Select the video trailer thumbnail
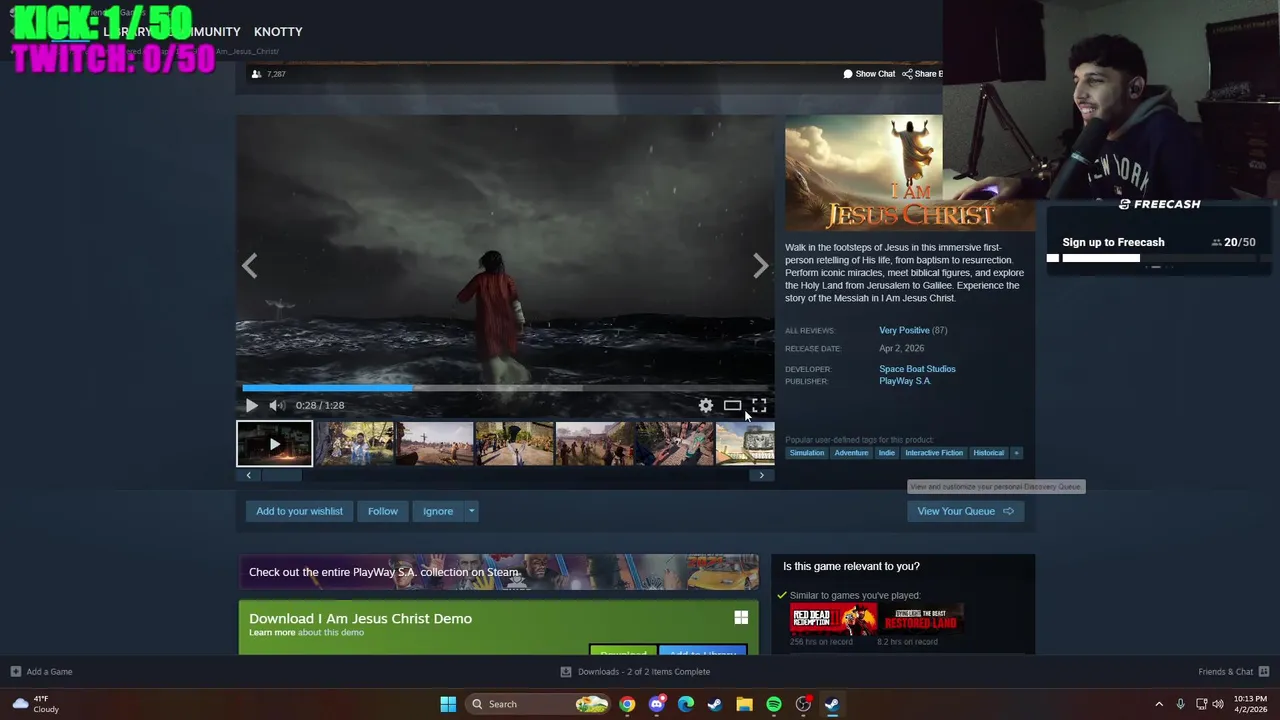 click(x=274, y=444)
